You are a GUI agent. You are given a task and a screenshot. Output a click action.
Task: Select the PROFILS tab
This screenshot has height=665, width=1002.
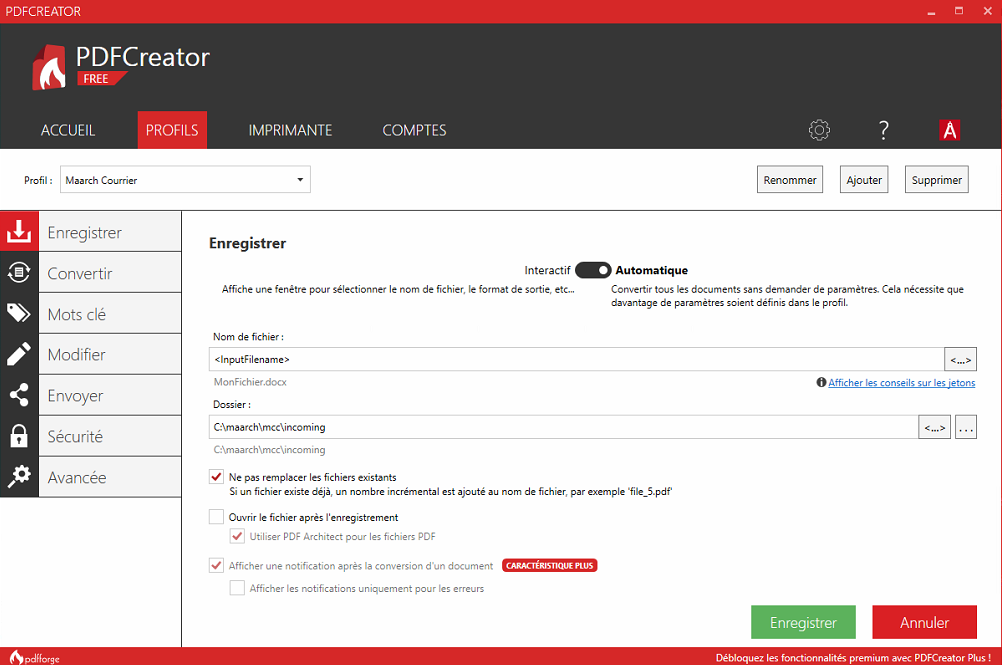pos(172,130)
